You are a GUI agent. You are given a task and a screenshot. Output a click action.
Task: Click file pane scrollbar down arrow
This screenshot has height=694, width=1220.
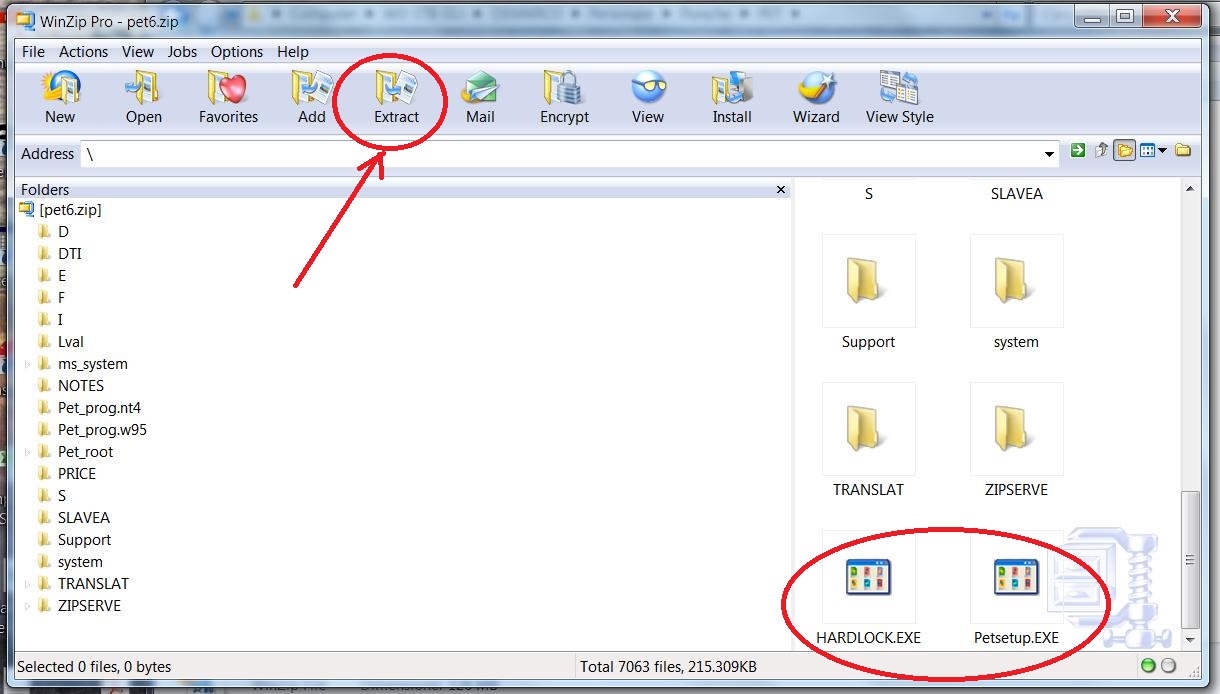(x=1190, y=639)
